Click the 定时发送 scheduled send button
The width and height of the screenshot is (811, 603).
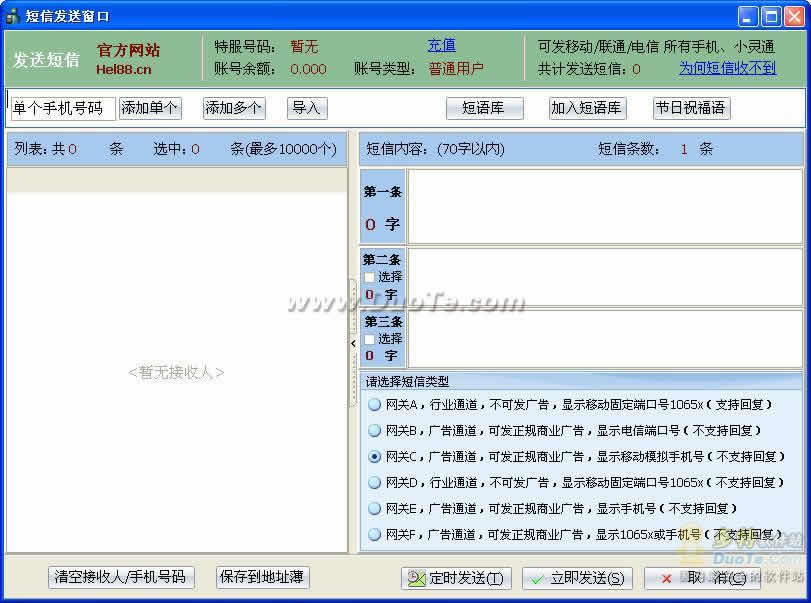pyautogui.click(x=457, y=578)
